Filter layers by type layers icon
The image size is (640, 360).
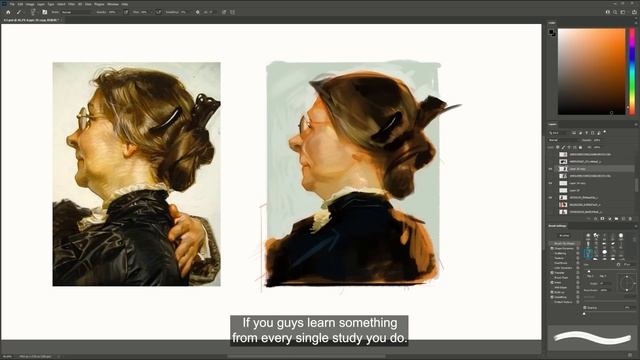(587, 133)
